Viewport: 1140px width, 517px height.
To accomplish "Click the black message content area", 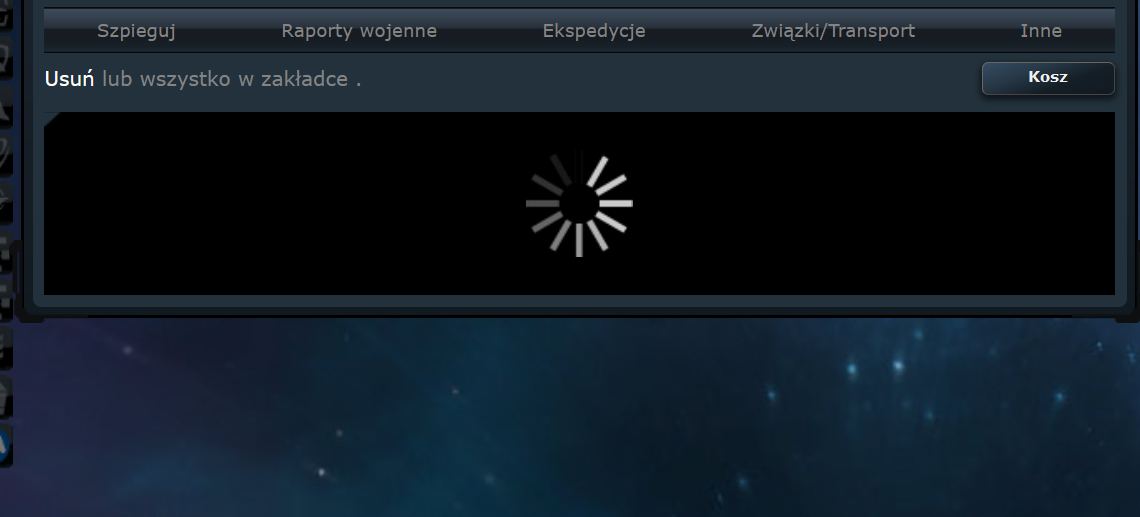I will coord(579,204).
